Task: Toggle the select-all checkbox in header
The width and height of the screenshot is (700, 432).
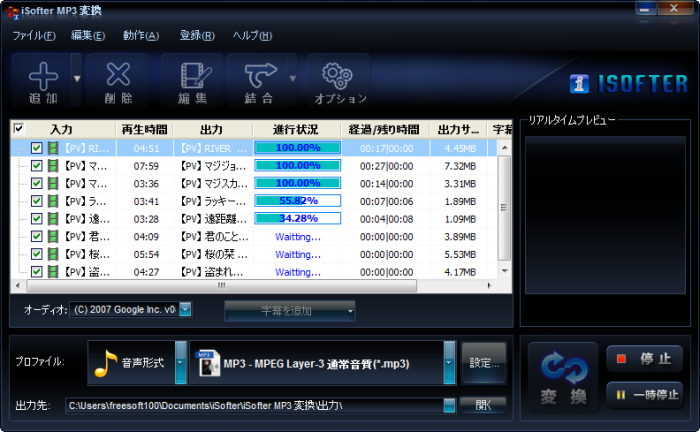Action: click(19, 129)
